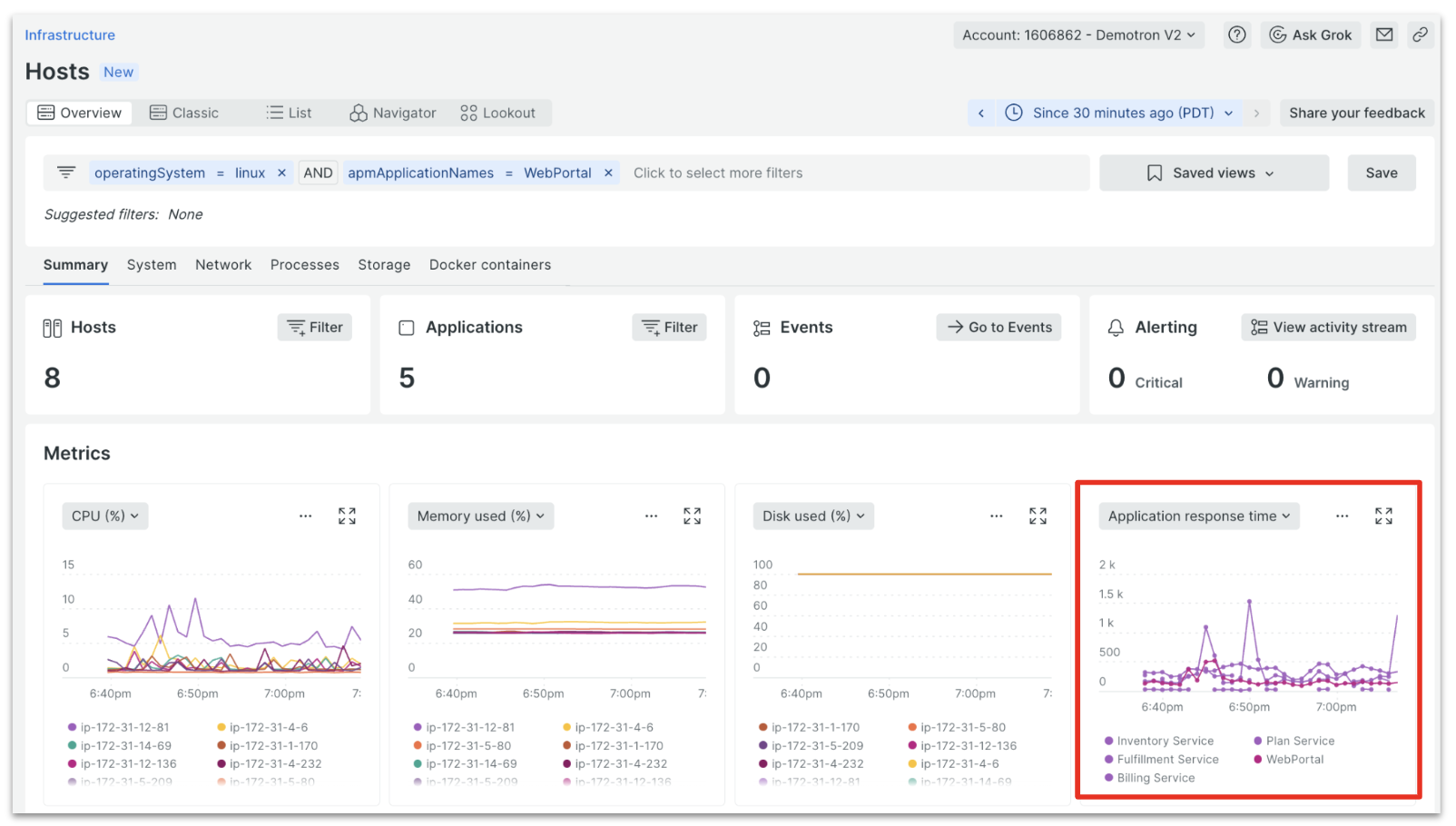This screenshot has height=826, width=1456.
Task: Open the Network tab
Action: tap(223, 265)
